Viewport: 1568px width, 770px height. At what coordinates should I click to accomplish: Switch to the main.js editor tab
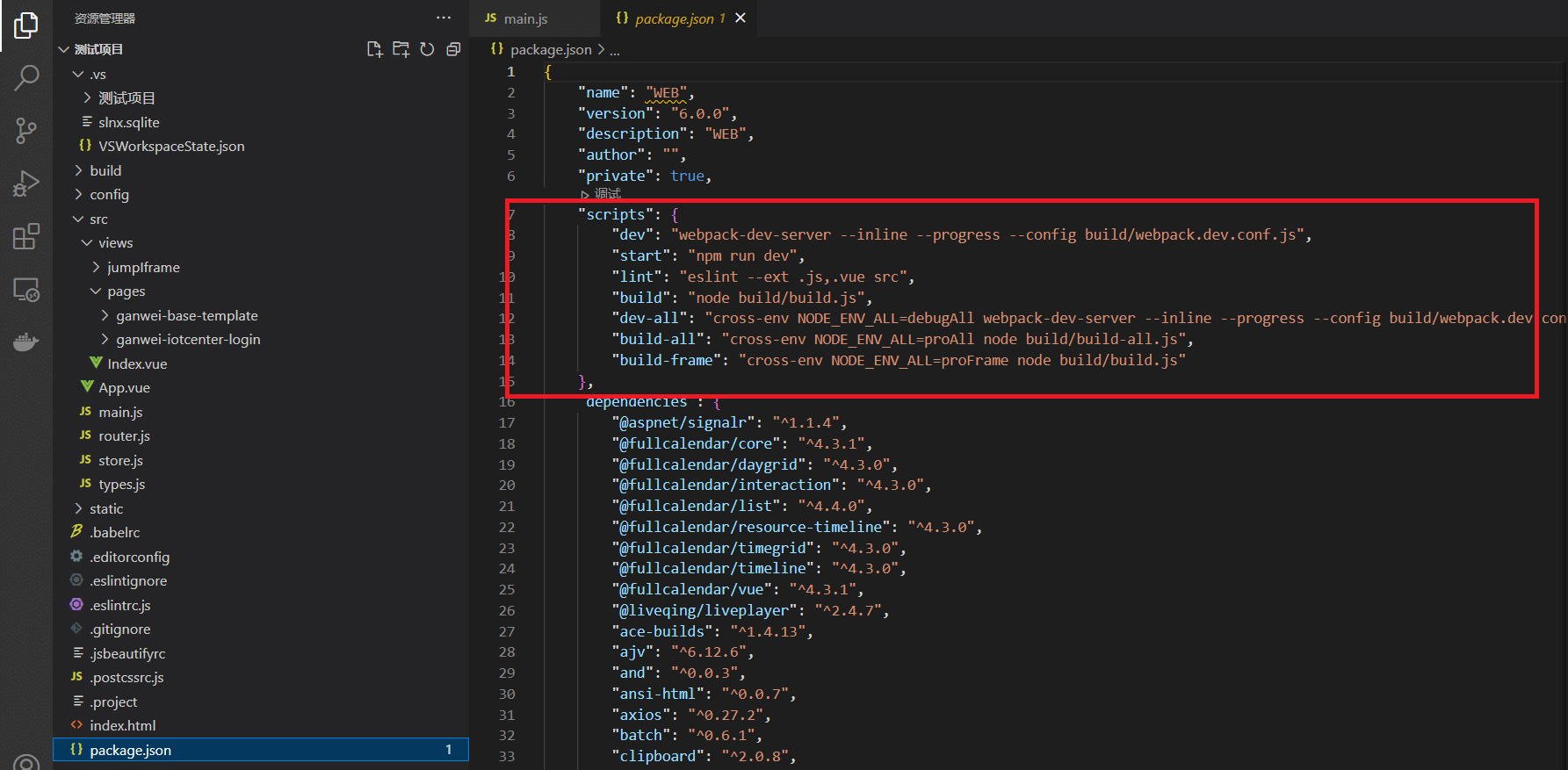pyautogui.click(x=525, y=18)
